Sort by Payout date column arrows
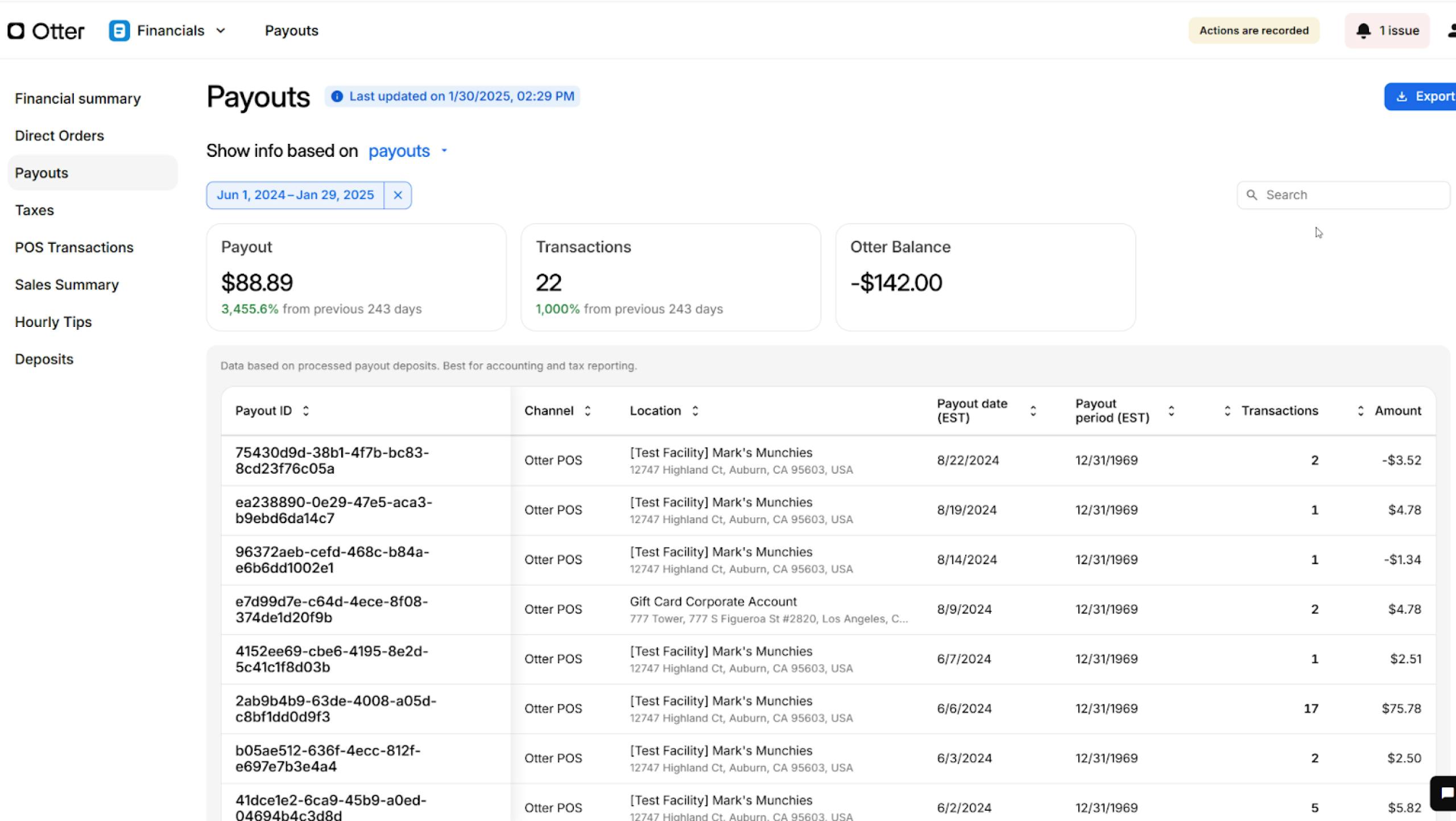The width and height of the screenshot is (1456, 821). tap(1033, 411)
